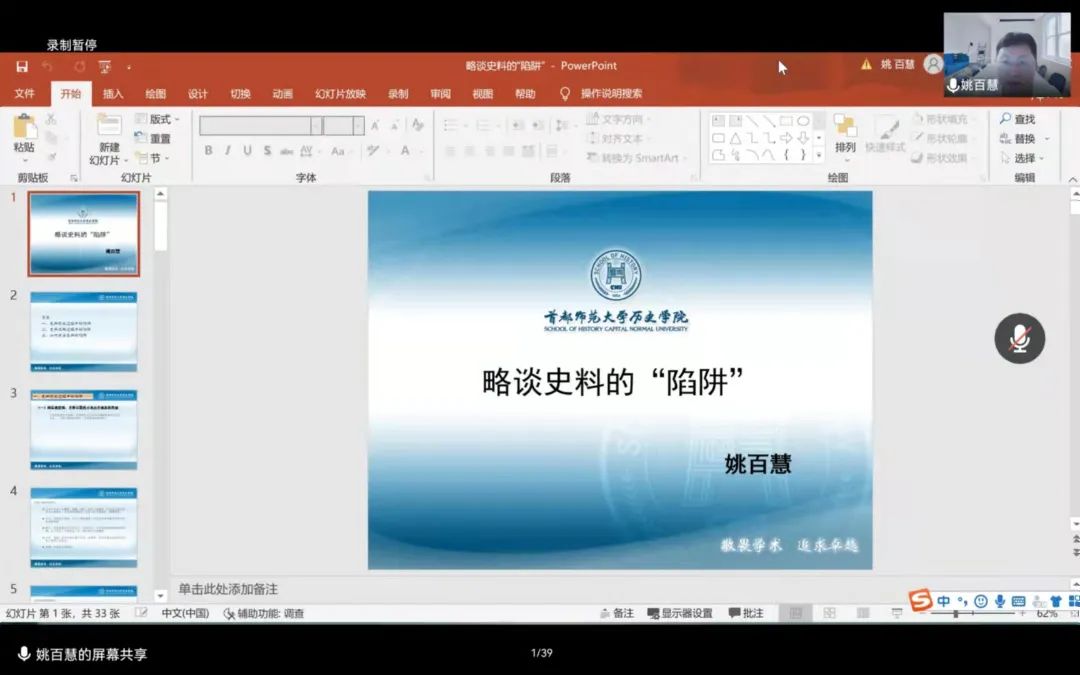Click the New Slide icon
This screenshot has height=675, width=1080.
(108, 126)
